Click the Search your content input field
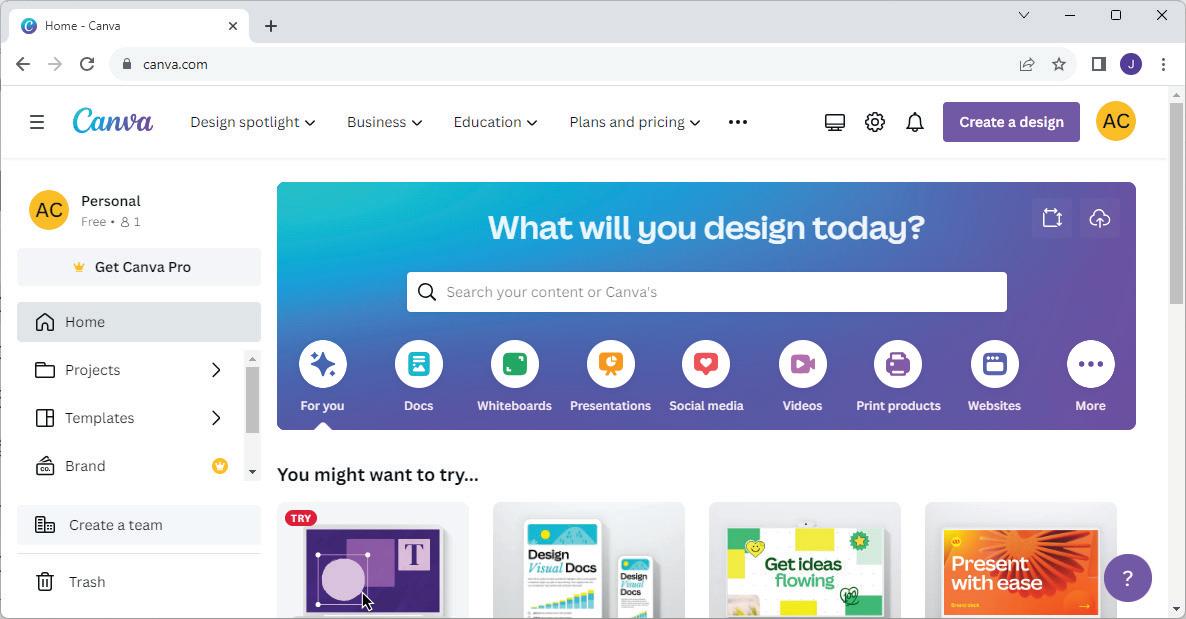 coord(706,292)
